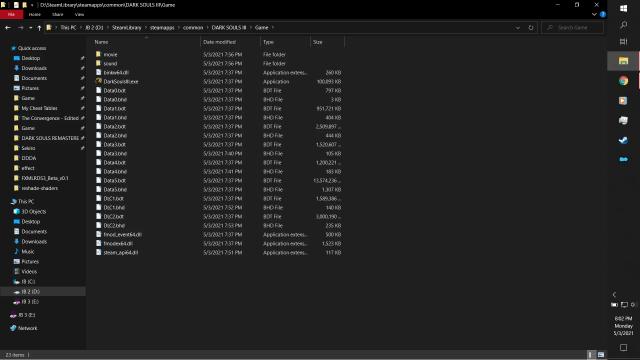This screenshot has width=640, height=360.
Task: Open Windows Start button
Action: [624, 9]
